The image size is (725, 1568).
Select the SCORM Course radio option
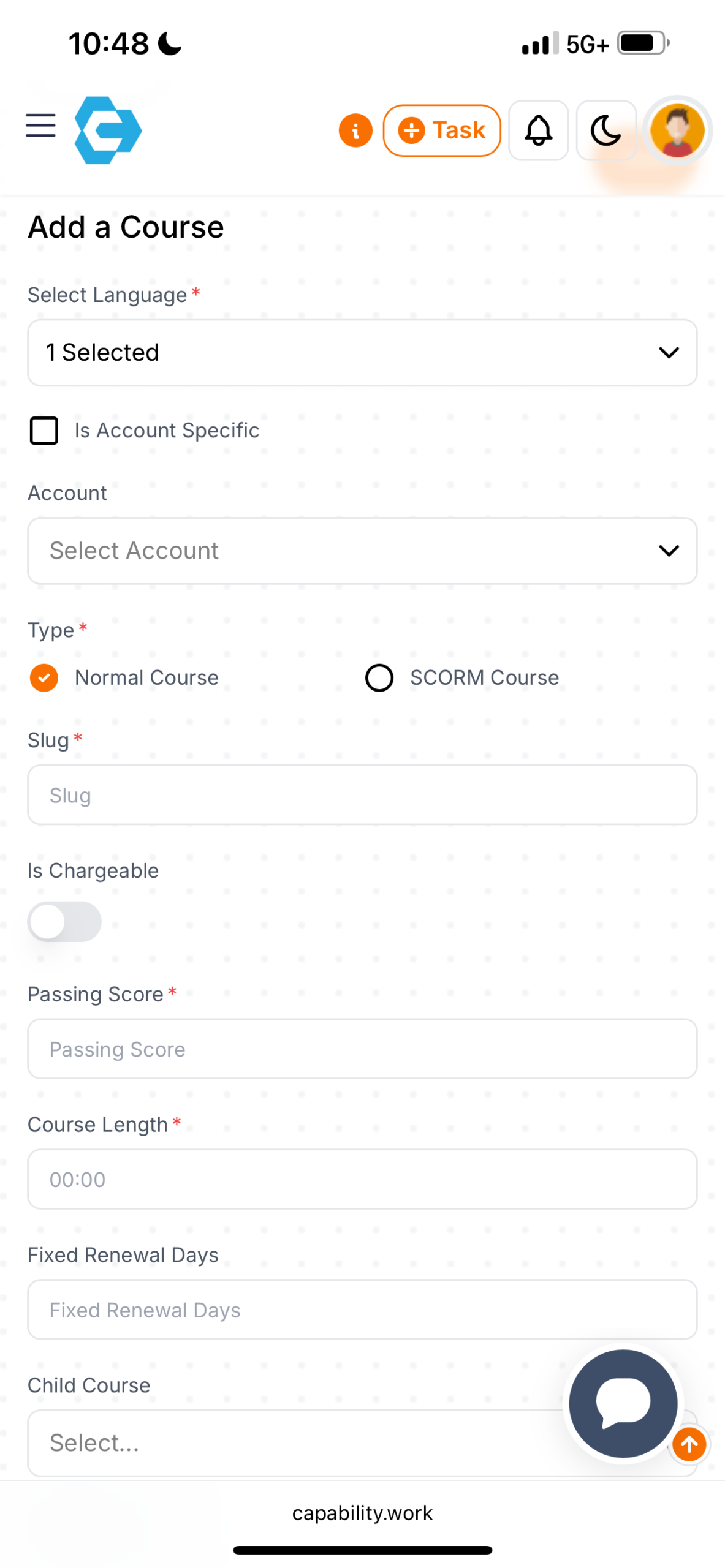[x=379, y=677]
